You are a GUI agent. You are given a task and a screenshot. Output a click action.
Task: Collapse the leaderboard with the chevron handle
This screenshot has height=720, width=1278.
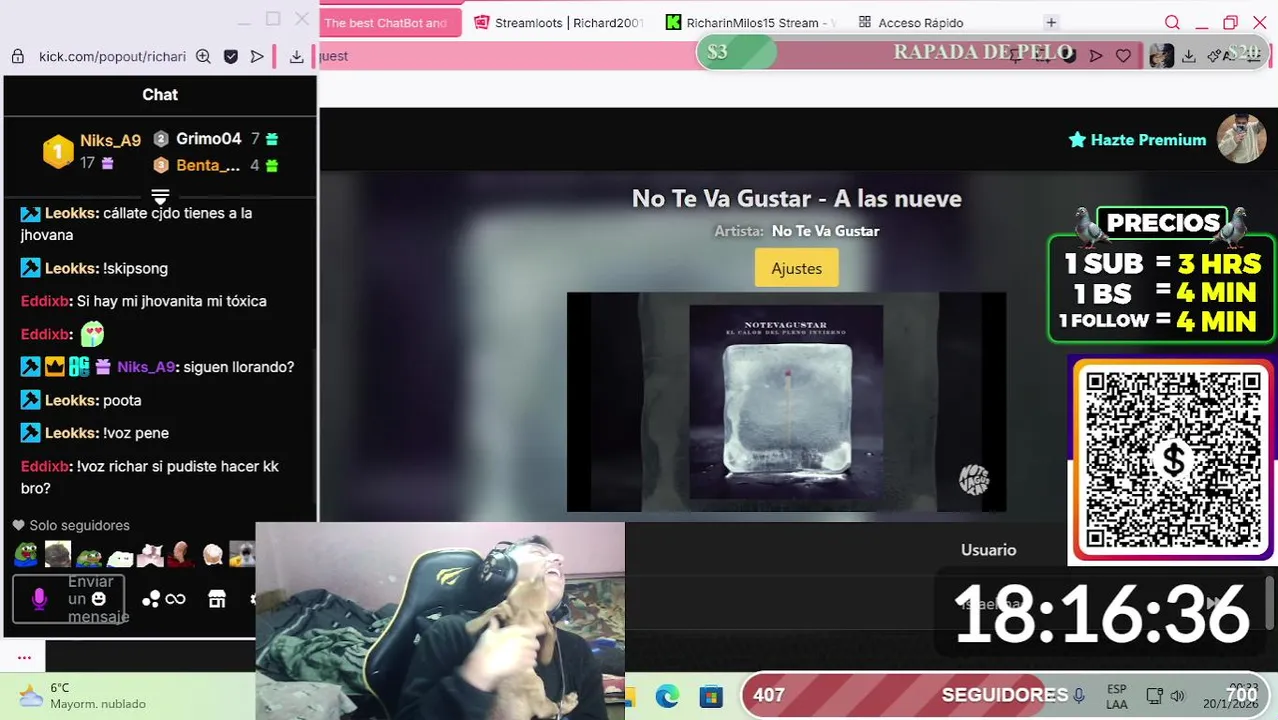point(160,195)
